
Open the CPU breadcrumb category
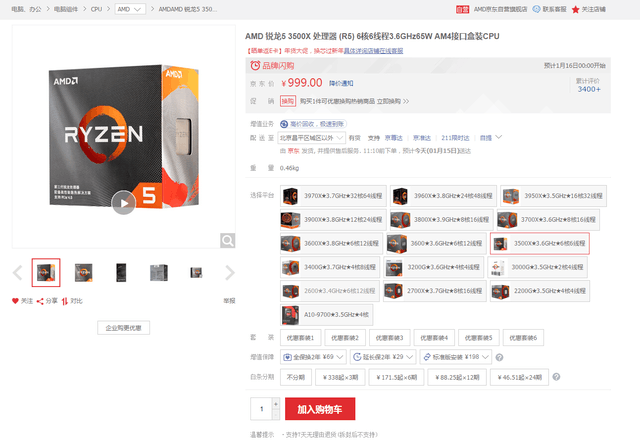(x=96, y=9)
